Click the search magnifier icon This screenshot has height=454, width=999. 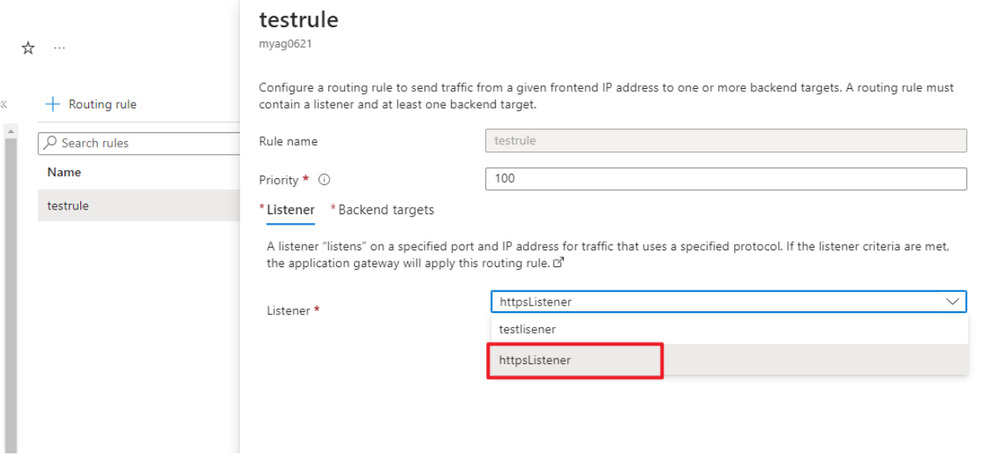(x=50, y=143)
